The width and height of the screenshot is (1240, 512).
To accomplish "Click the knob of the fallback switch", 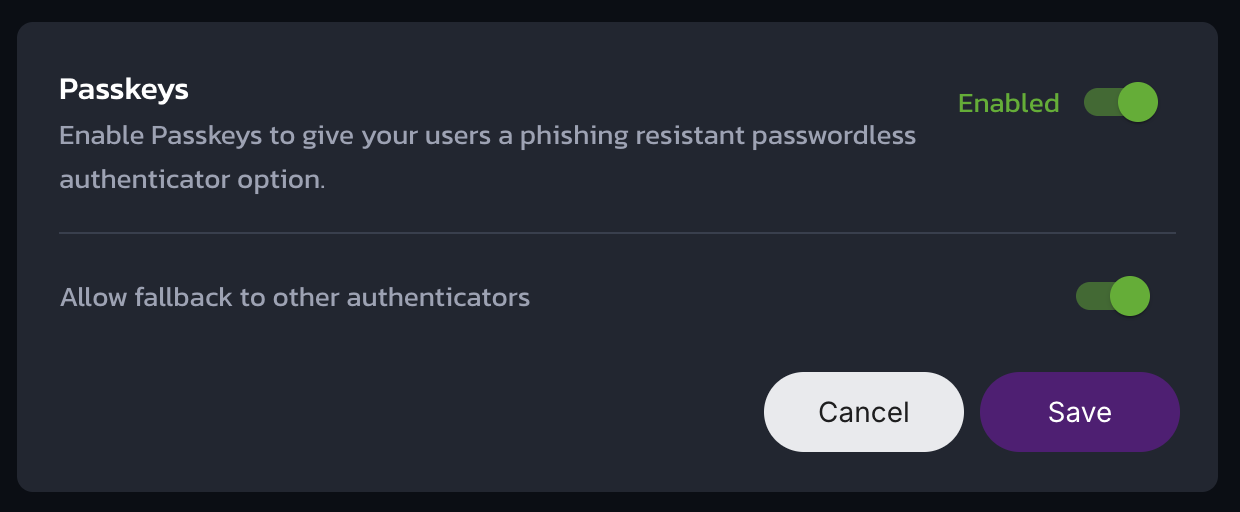I will [x=1130, y=297].
